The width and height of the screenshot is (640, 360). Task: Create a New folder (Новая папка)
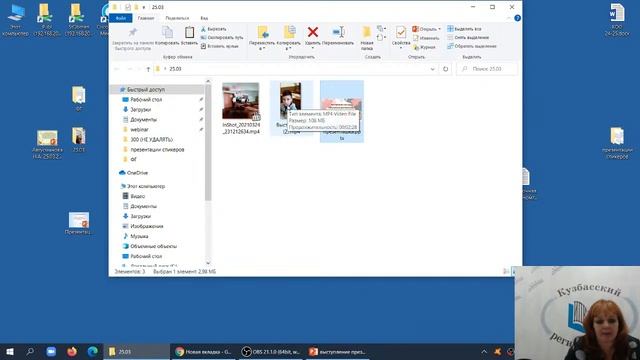(x=367, y=38)
